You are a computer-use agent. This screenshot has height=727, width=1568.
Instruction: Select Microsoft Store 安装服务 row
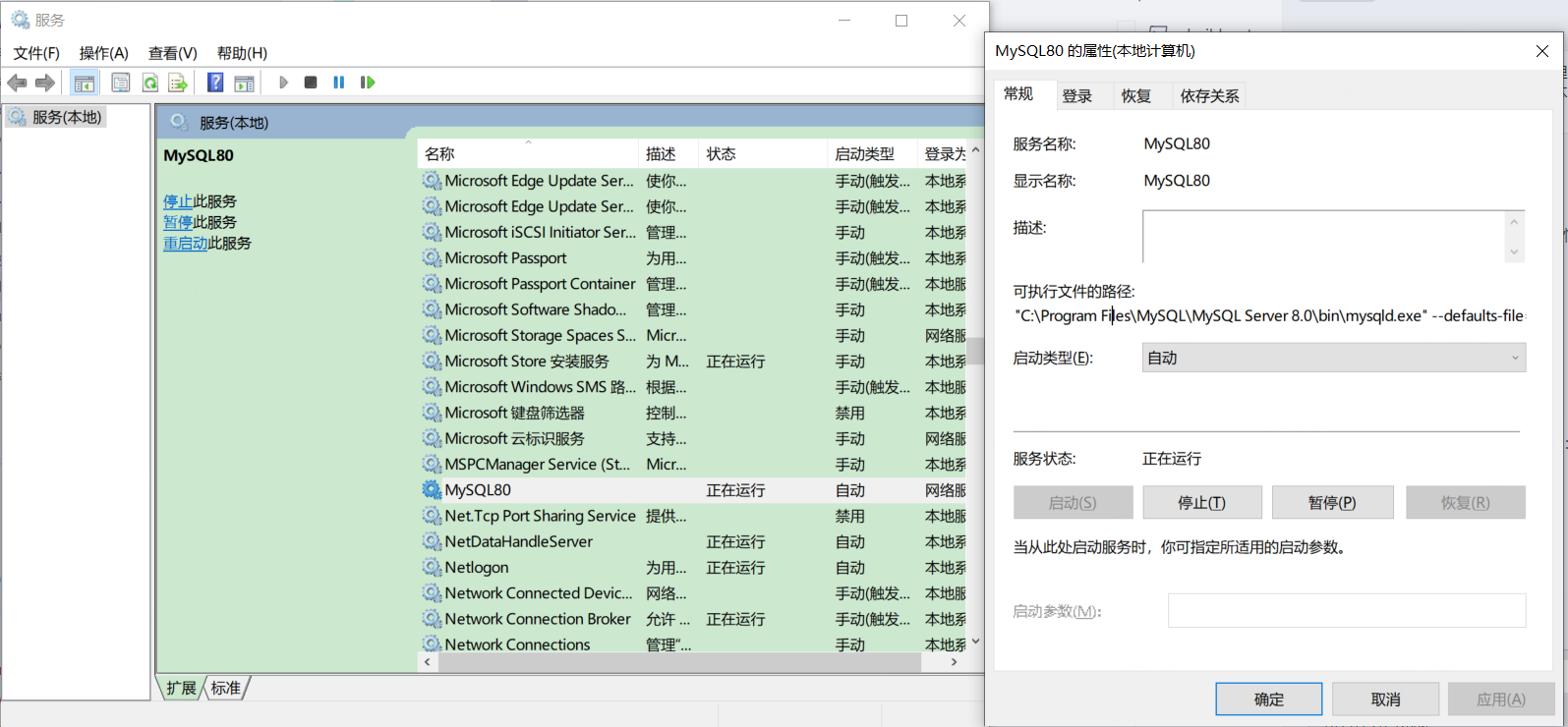pyautogui.click(x=693, y=361)
